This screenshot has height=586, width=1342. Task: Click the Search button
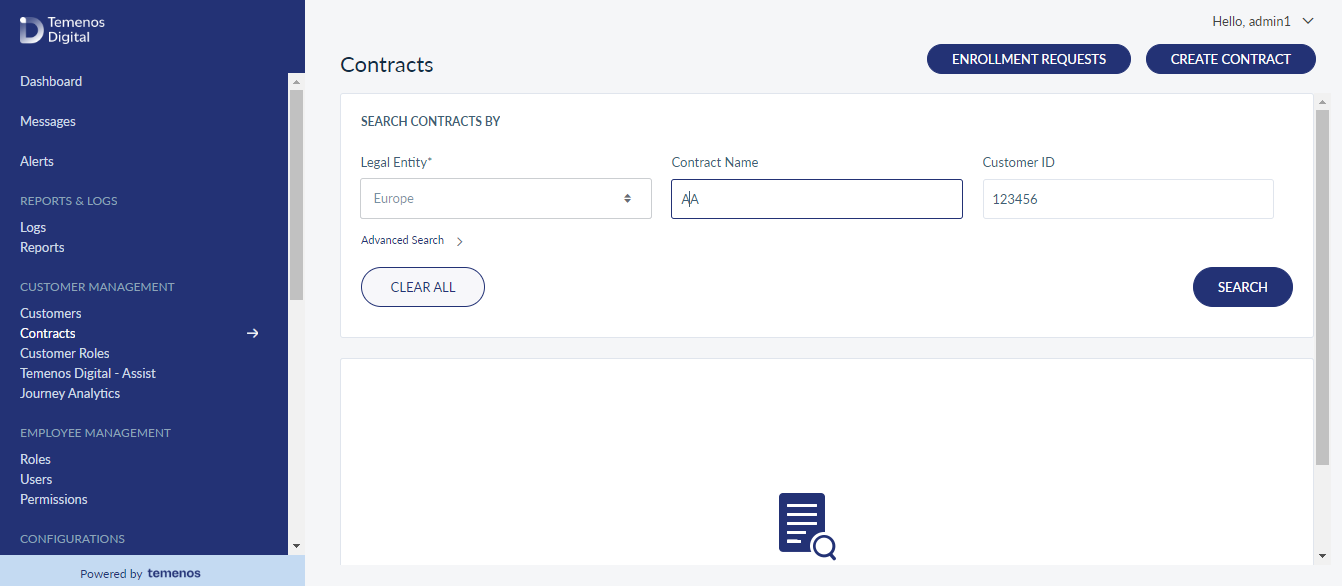pyautogui.click(x=1243, y=287)
